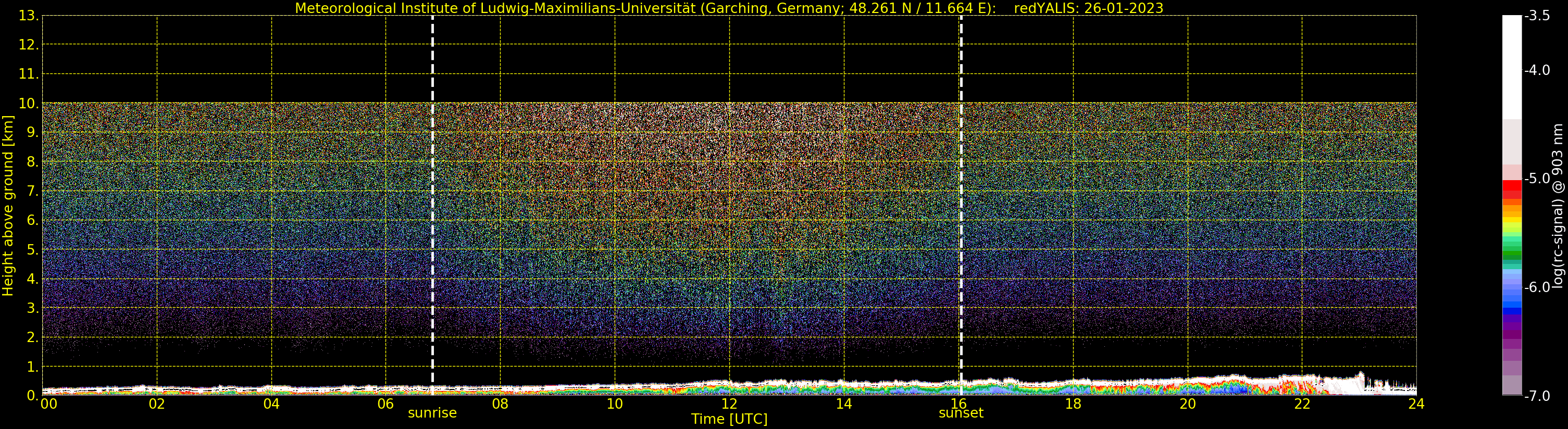1568x429 pixels.
Task: Click the 'sunset' label below the time axis
Action: [961, 412]
